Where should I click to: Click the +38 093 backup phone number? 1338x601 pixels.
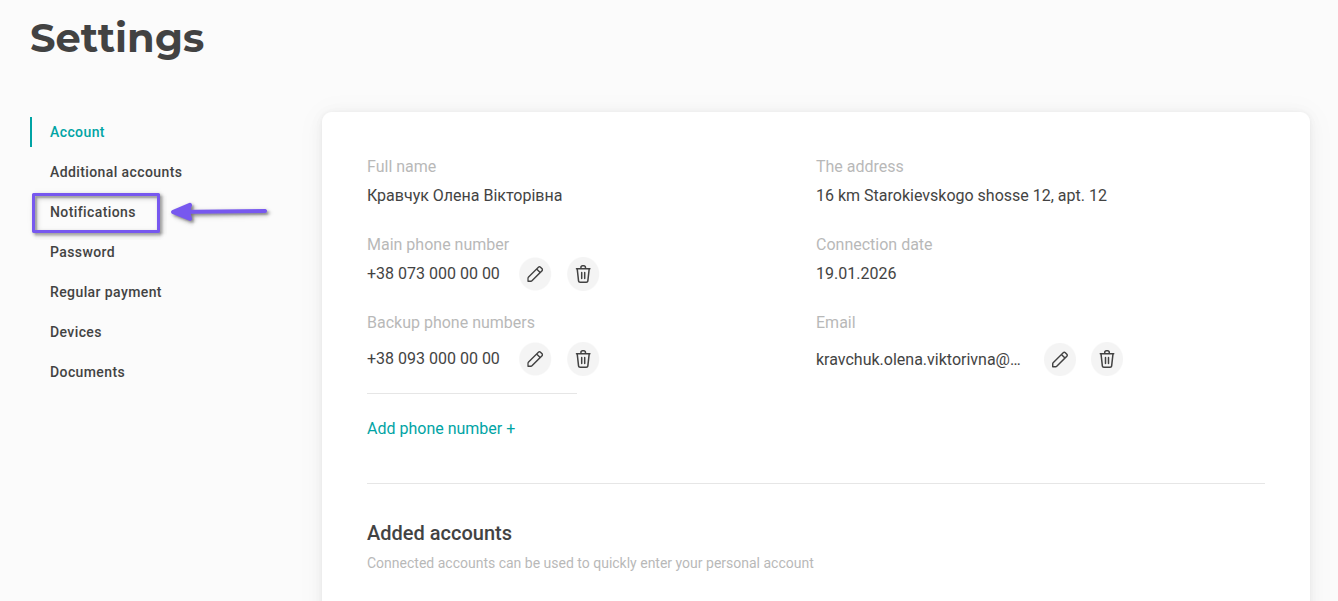tap(433, 359)
